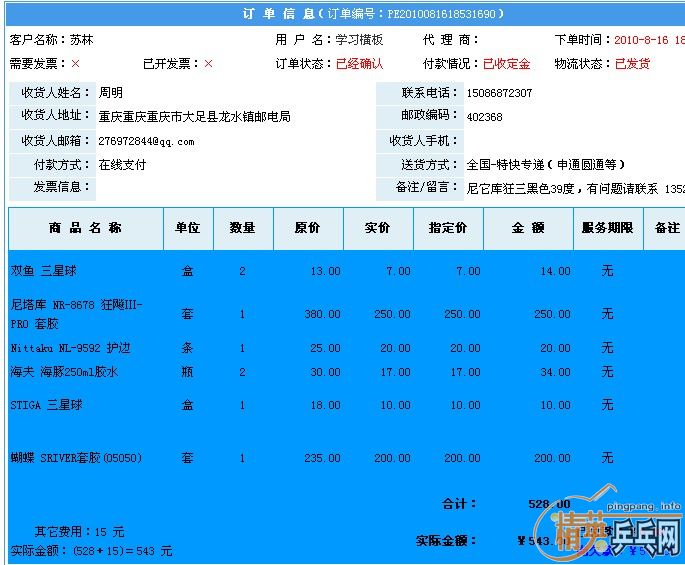
Task: Select the Nittaku NL-9592 护边 item
Action: click(70, 348)
